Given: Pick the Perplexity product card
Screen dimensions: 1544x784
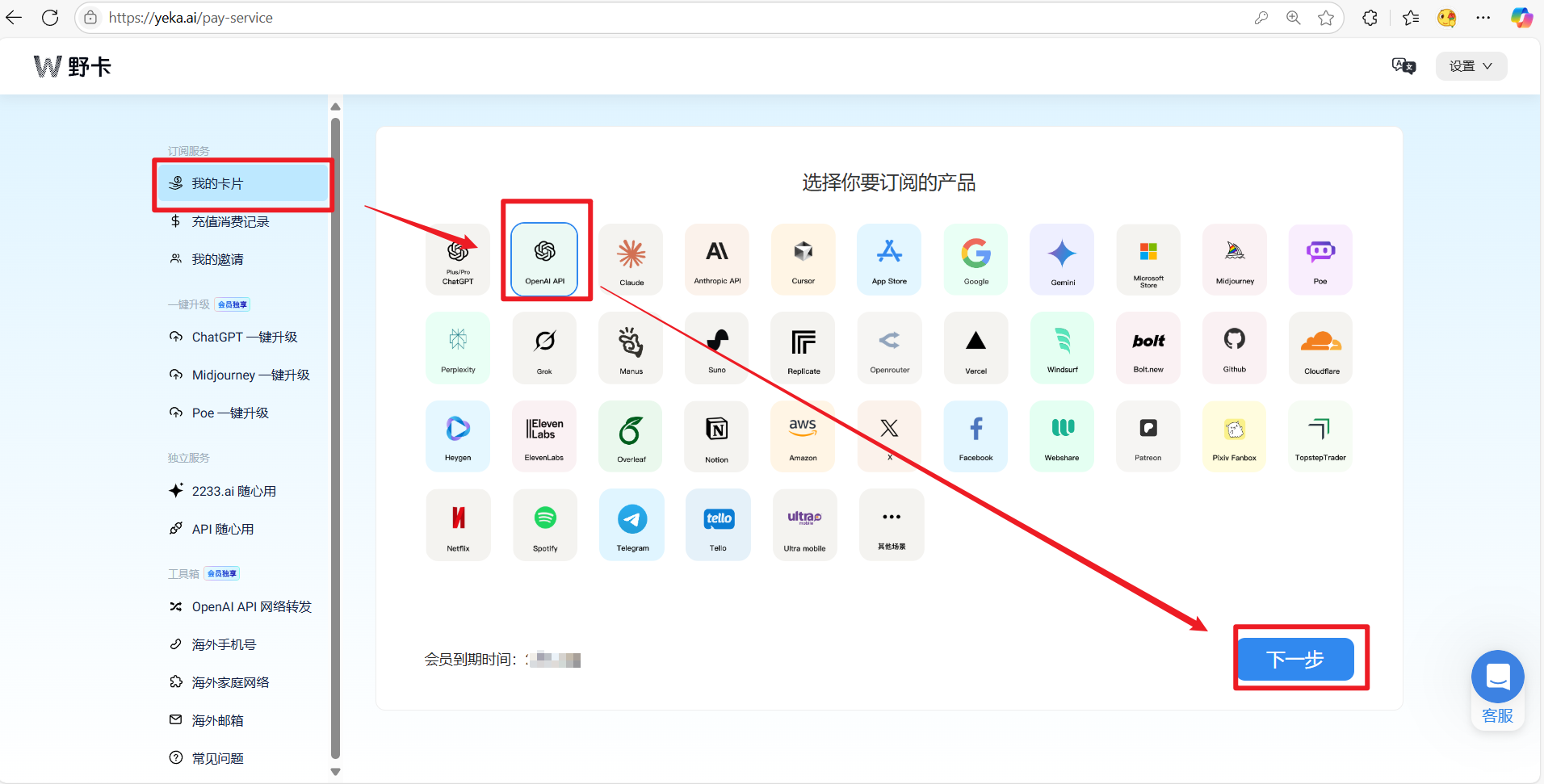Looking at the screenshot, I should click(x=458, y=348).
